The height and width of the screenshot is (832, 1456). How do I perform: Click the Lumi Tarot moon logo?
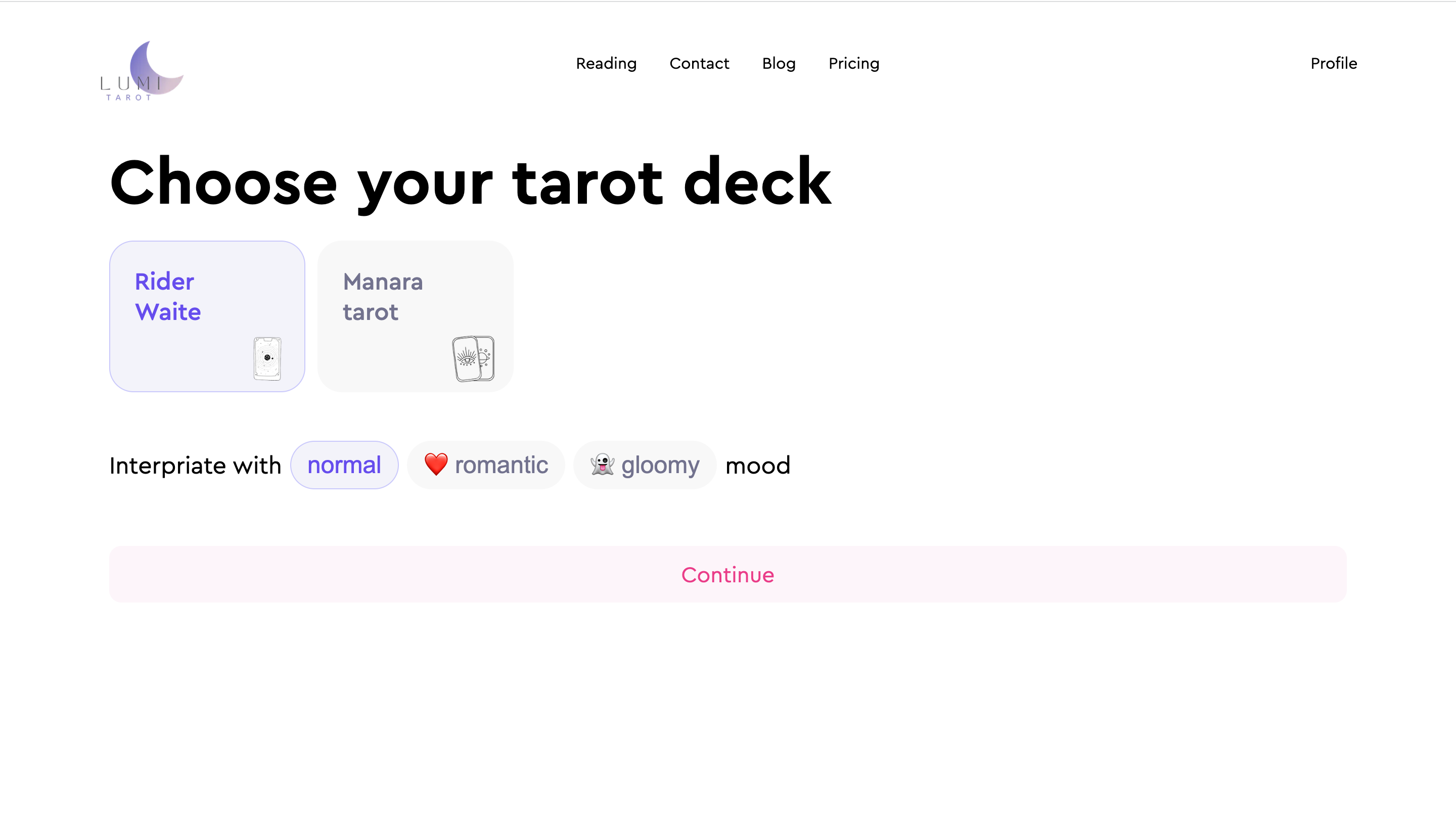pyautogui.click(x=142, y=70)
